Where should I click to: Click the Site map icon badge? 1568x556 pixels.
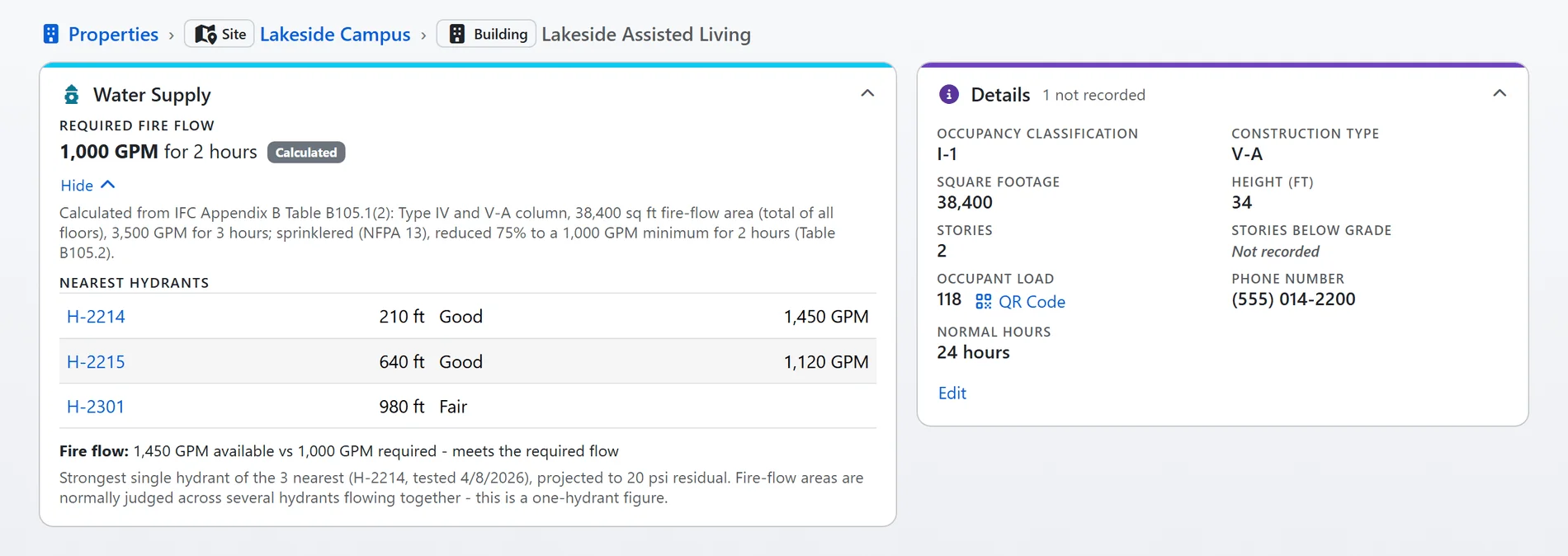pyautogui.click(x=220, y=34)
